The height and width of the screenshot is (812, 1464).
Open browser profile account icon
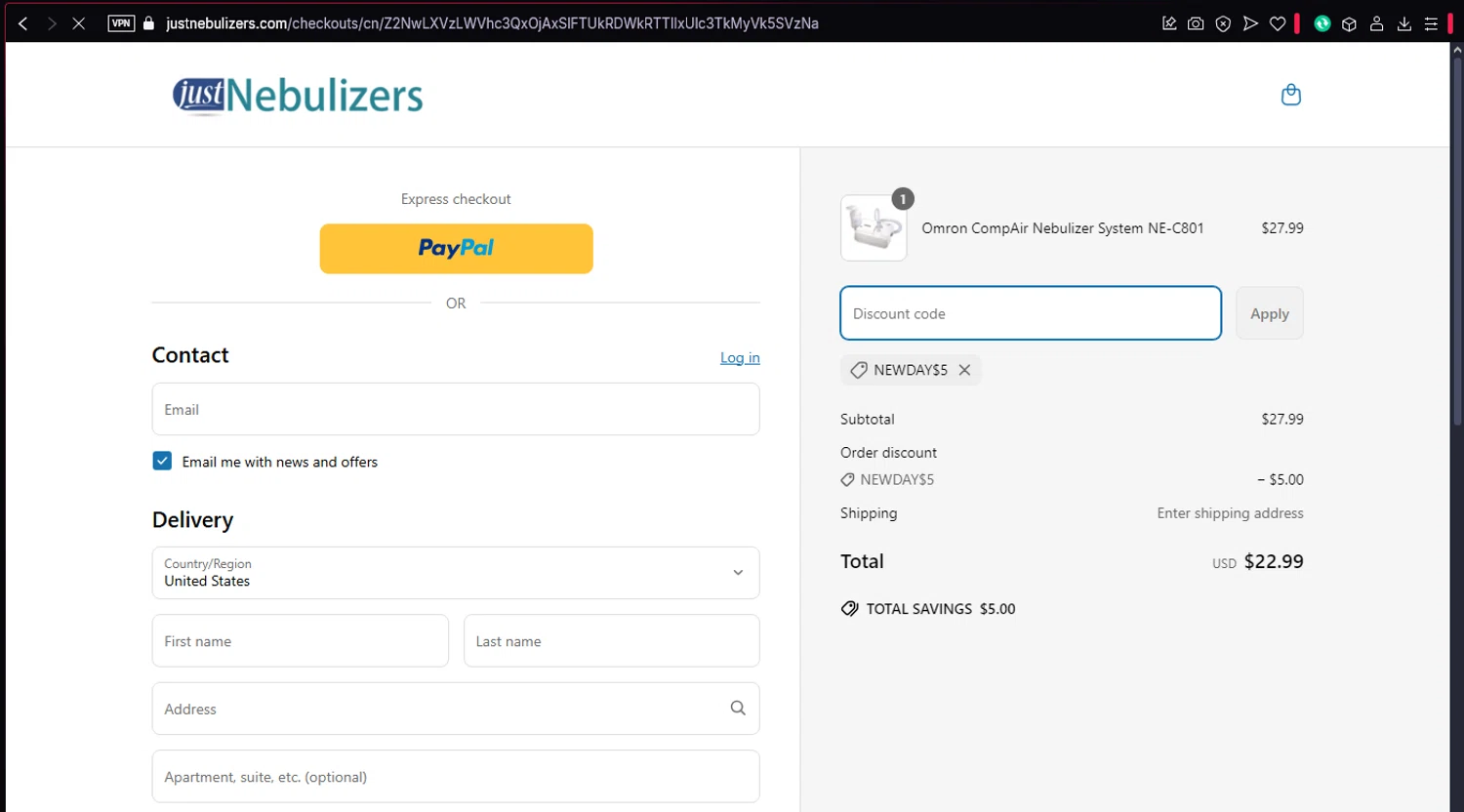tap(1376, 23)
